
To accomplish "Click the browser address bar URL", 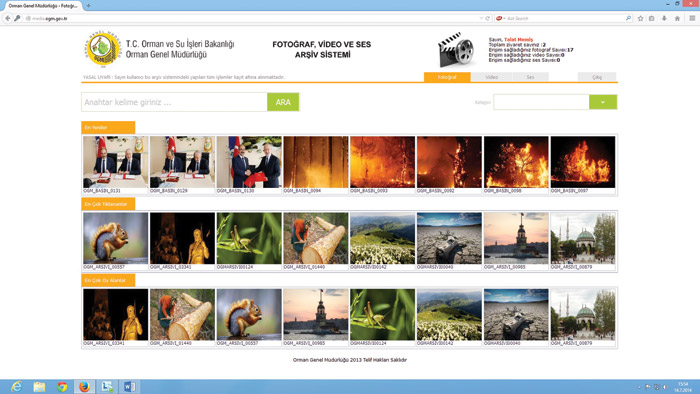I will [50, 18].
